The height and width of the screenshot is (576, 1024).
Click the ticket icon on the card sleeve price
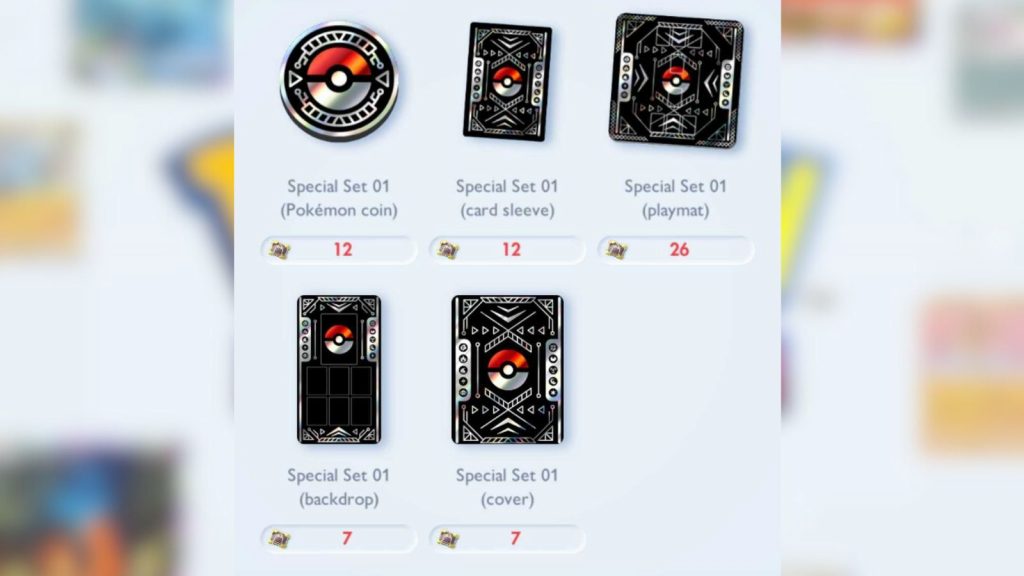tap(448, 250)
